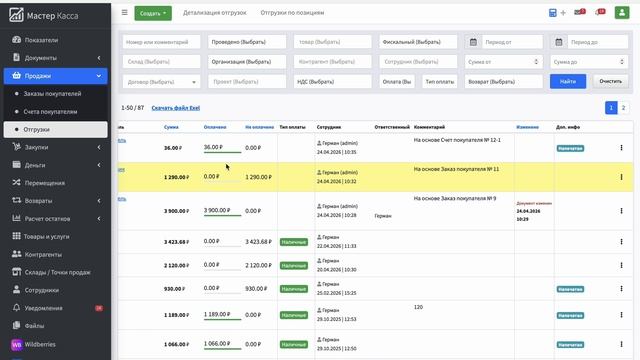Screen dimensions: 640x360
Task: Click the Мастер Касса logo icon
Action: pyautogui.click(x=16, y=15)
